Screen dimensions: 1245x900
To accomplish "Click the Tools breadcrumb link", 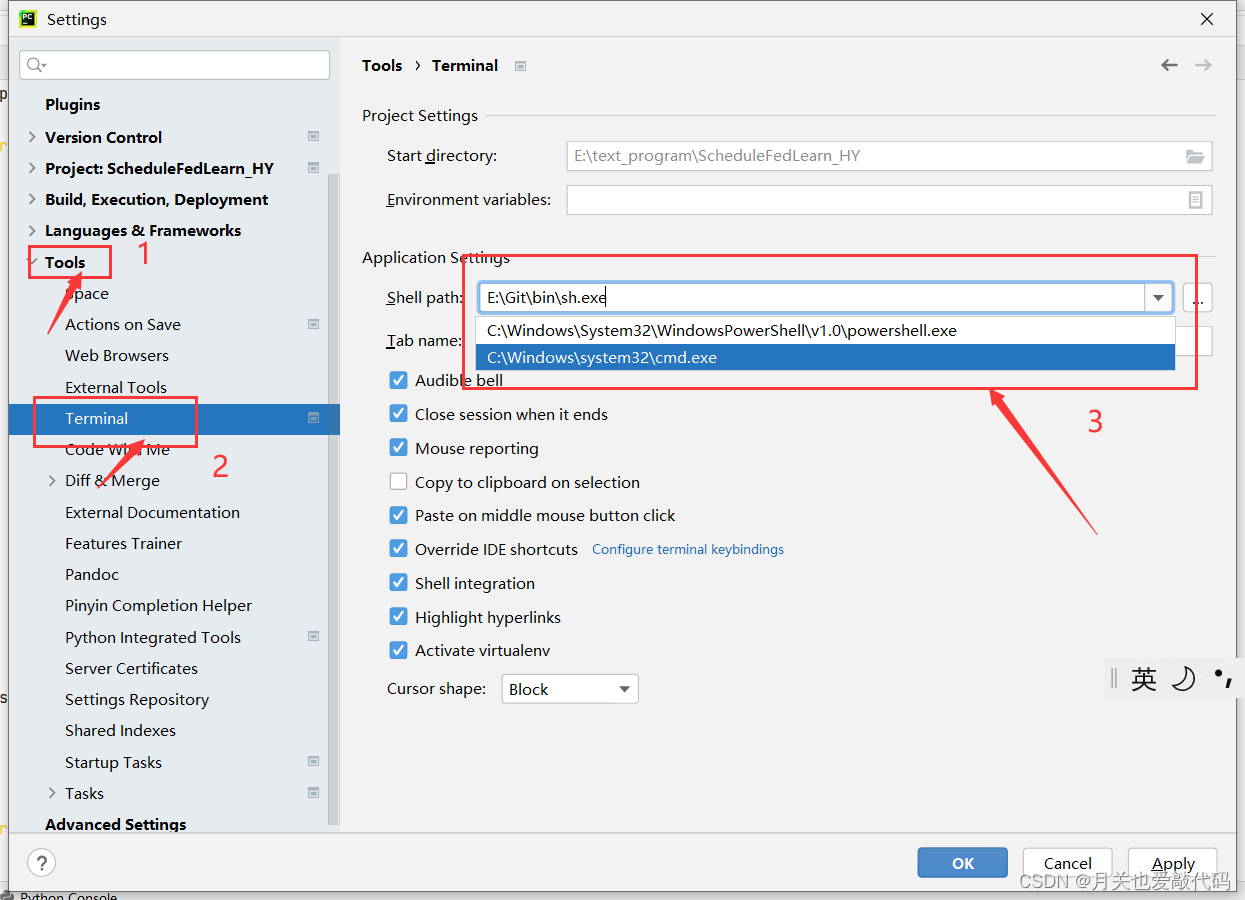I will (382, 65).
